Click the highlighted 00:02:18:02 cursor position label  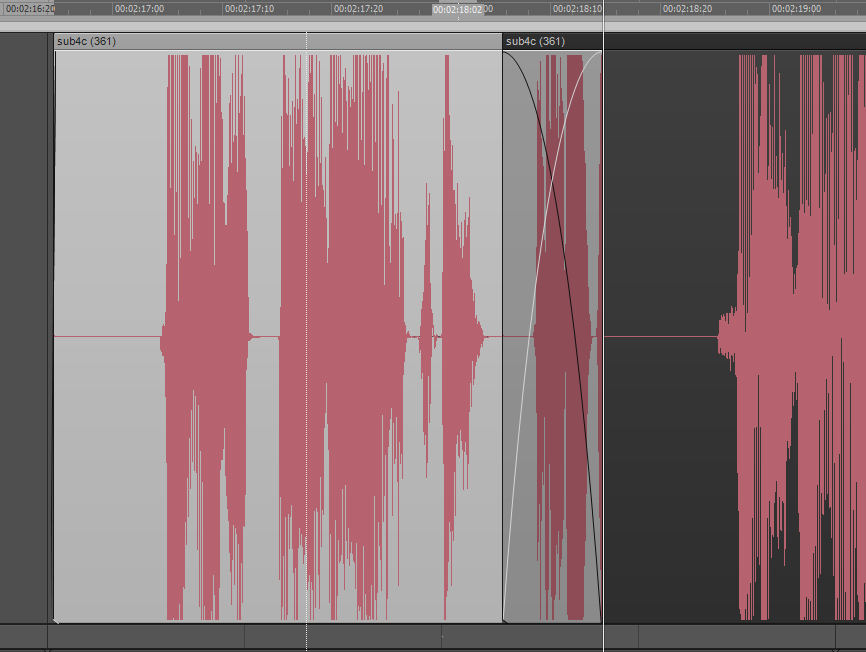pyautogui.click(x=458, y=9)
